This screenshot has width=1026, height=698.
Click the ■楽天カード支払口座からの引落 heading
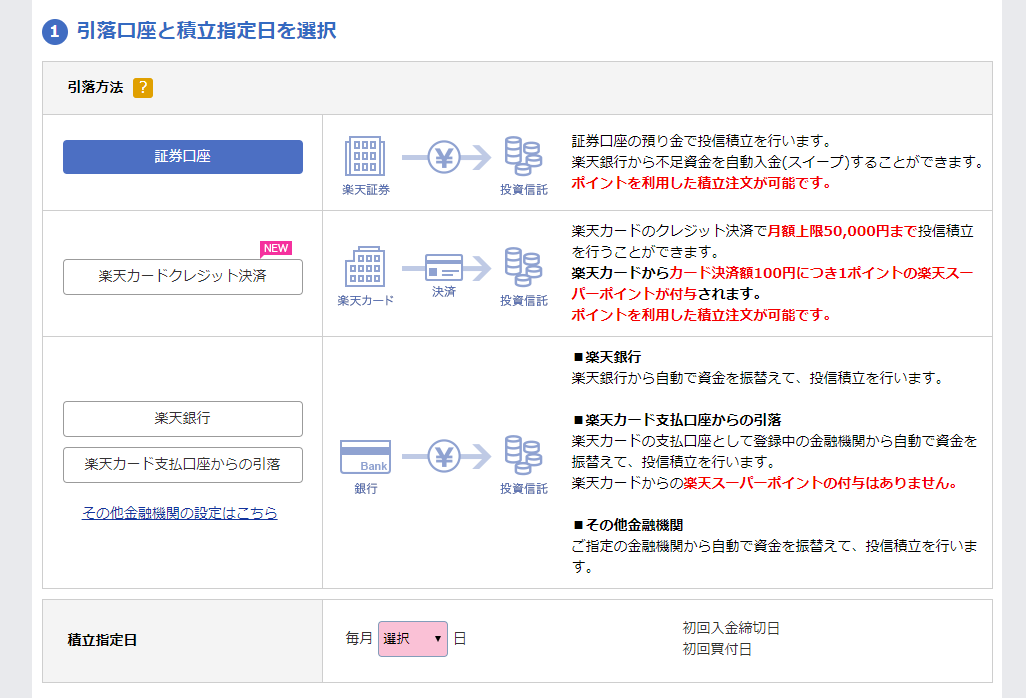tap(677, 420)
